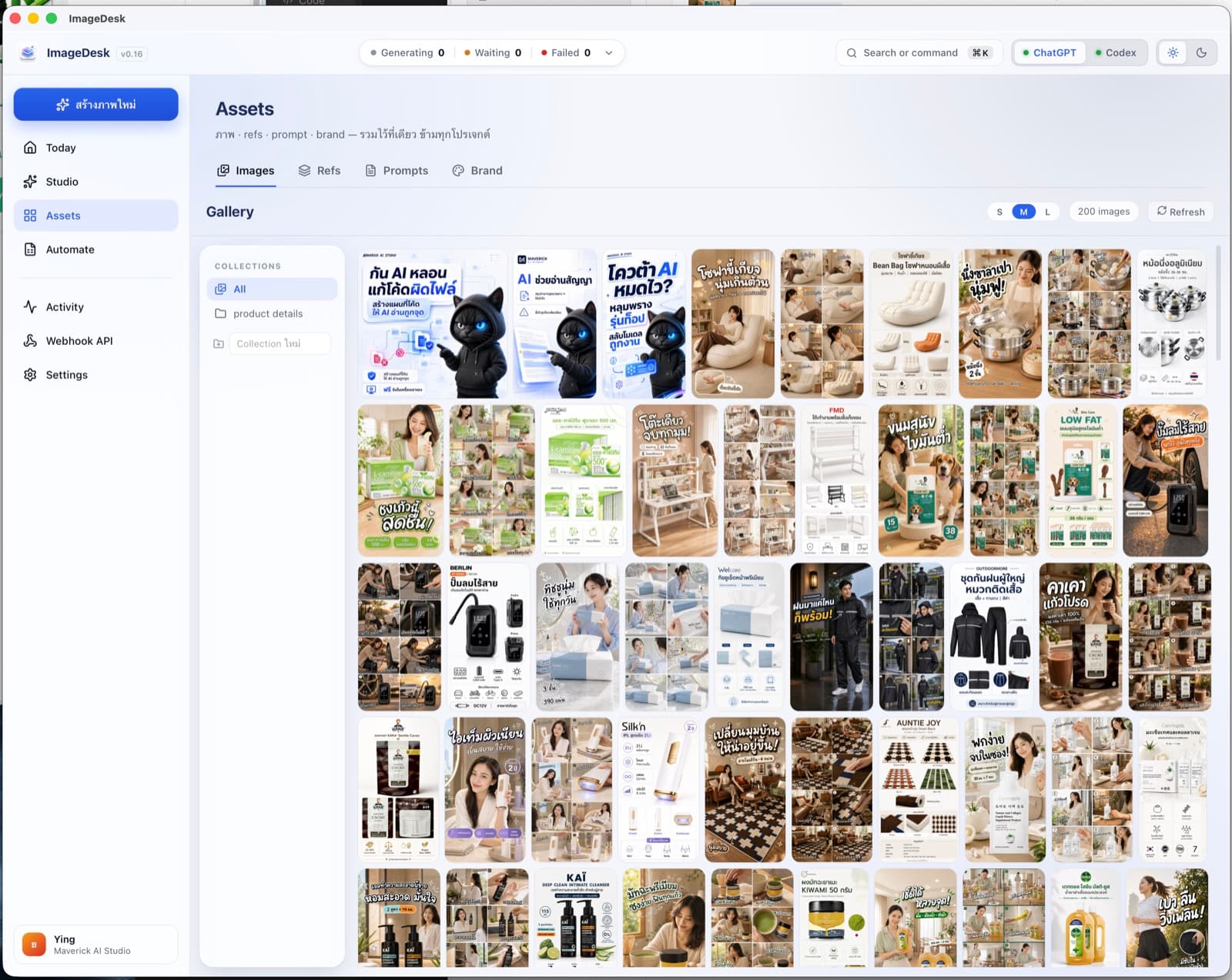Switch to the Brand tab
Viewport: 1232px width, 980px height.
click(477, 171)
